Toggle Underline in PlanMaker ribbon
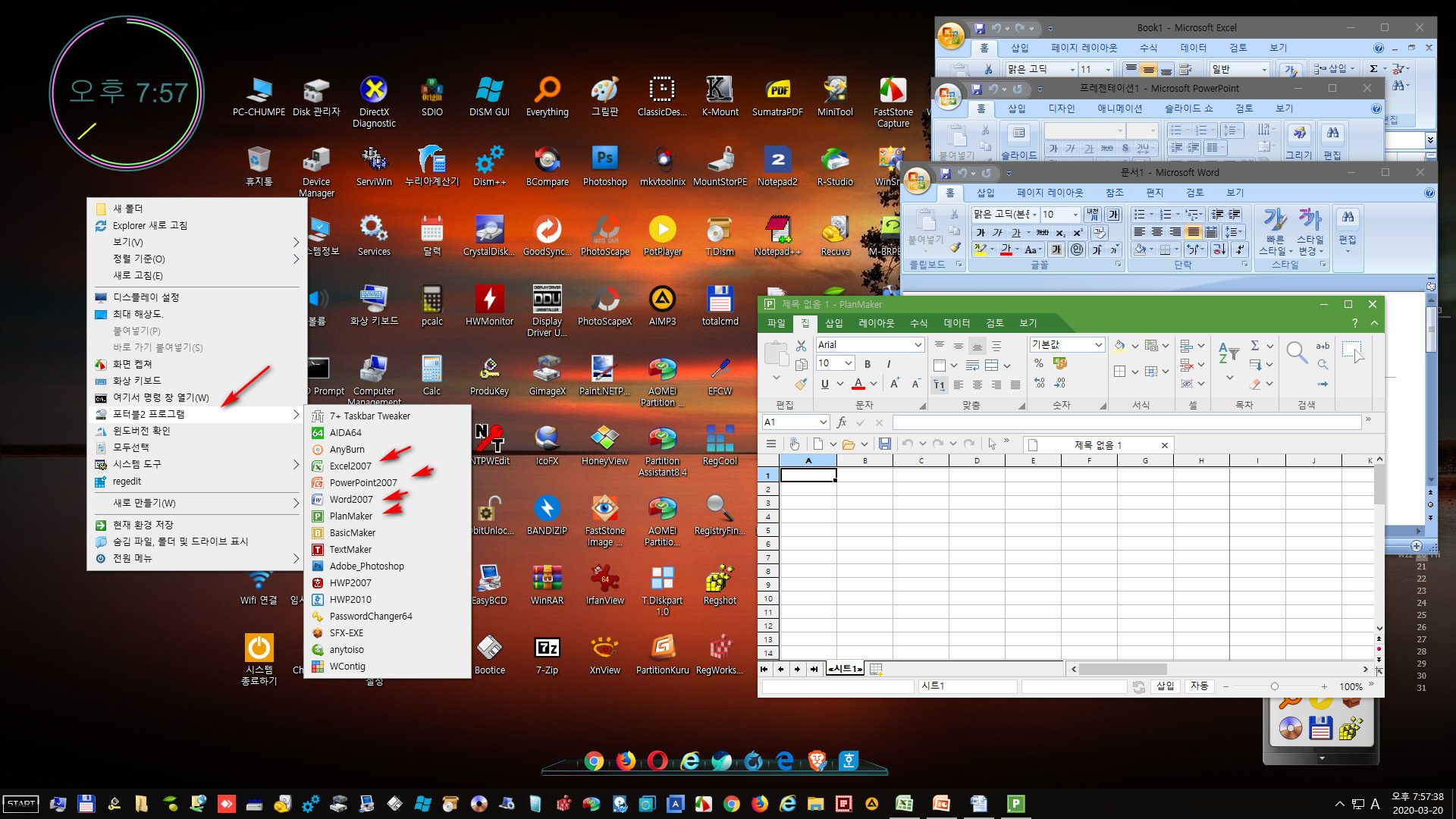 (x=825, y=384)
